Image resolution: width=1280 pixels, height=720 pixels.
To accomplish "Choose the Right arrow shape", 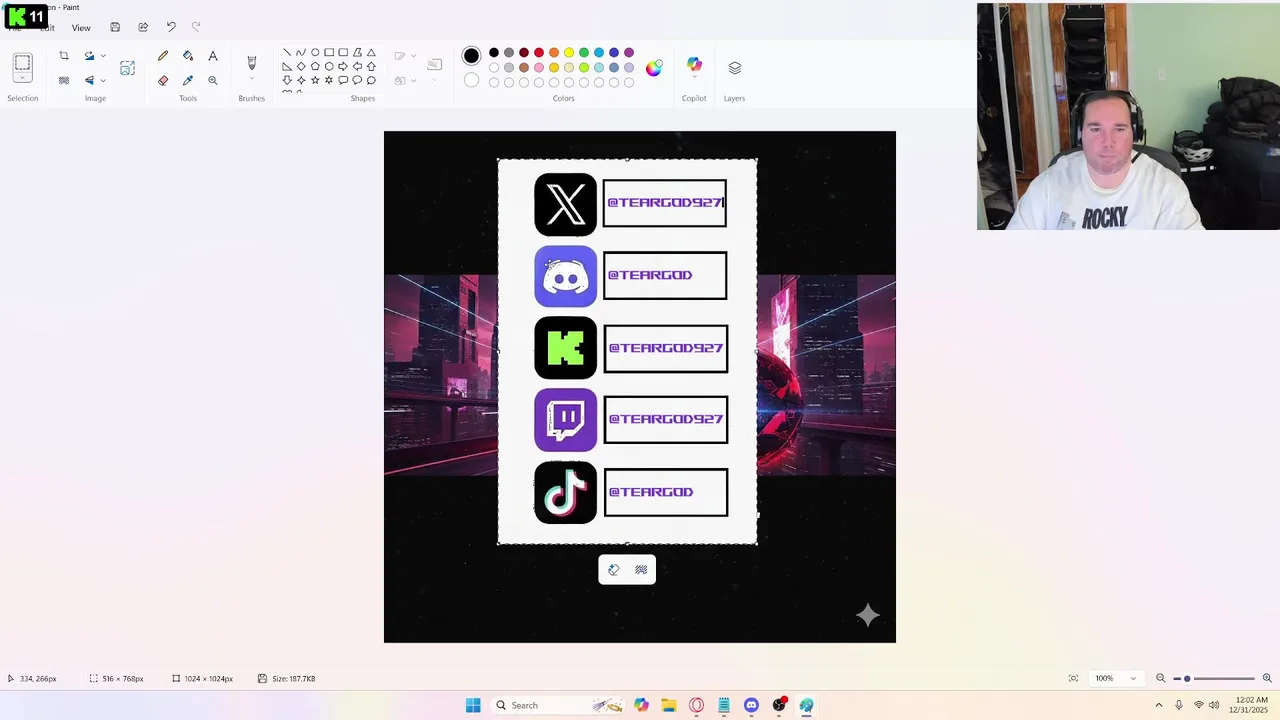I will pos(343,67).
